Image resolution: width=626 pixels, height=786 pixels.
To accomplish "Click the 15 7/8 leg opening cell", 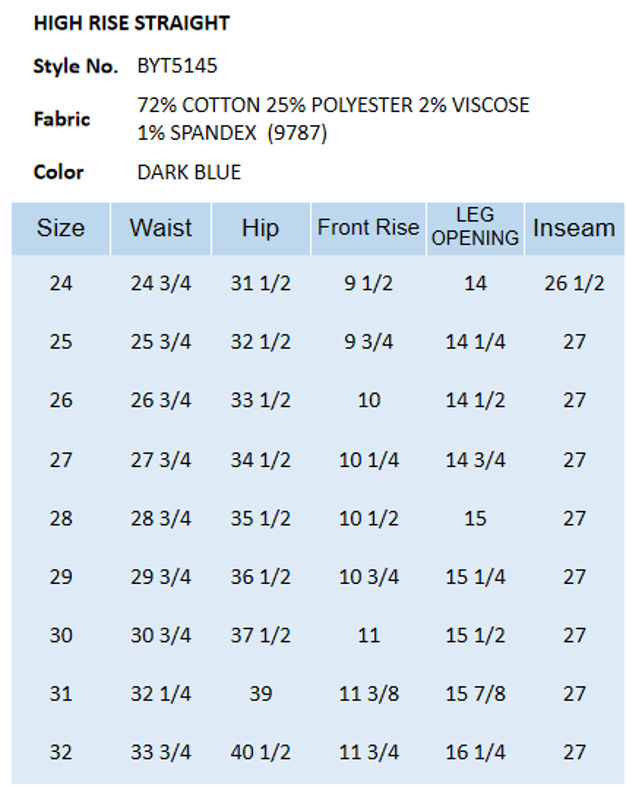I will 475,693.
